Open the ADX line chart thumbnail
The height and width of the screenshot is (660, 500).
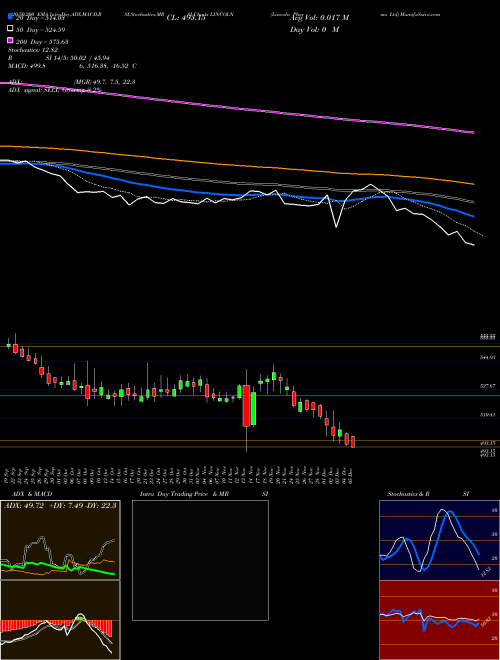[x=60, y=540]
